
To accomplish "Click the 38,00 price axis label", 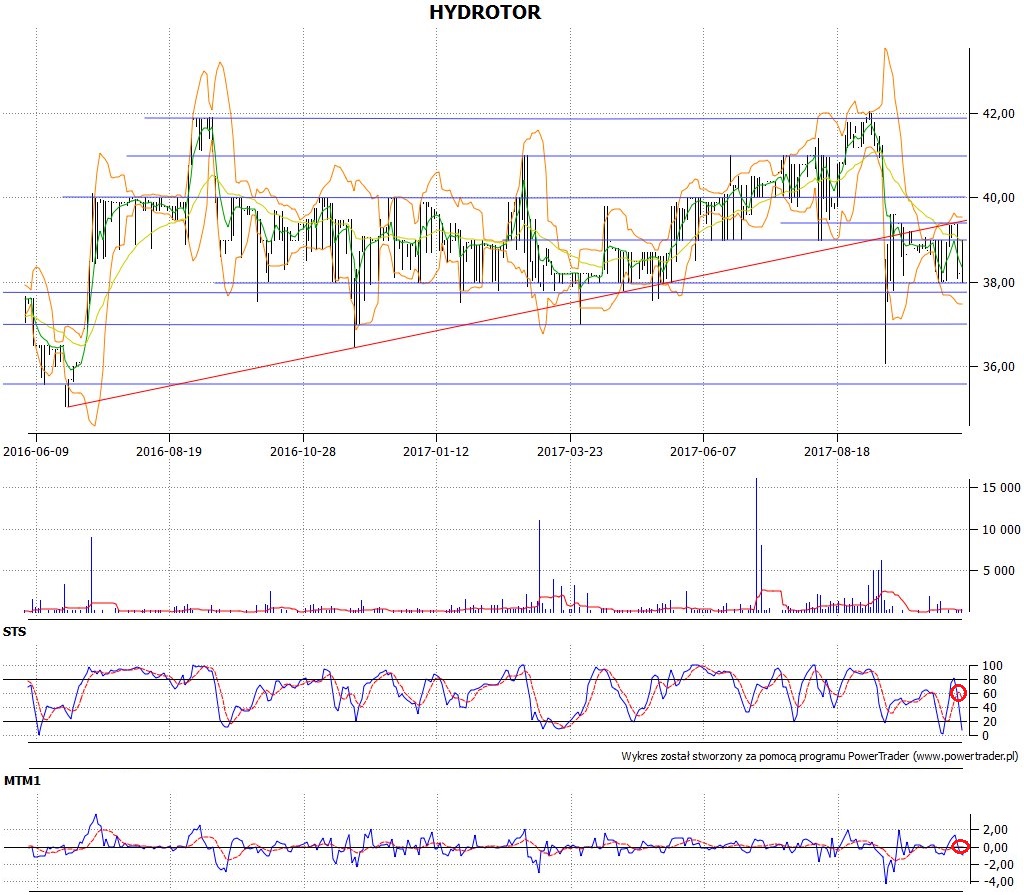I will [x=999, y=283].
